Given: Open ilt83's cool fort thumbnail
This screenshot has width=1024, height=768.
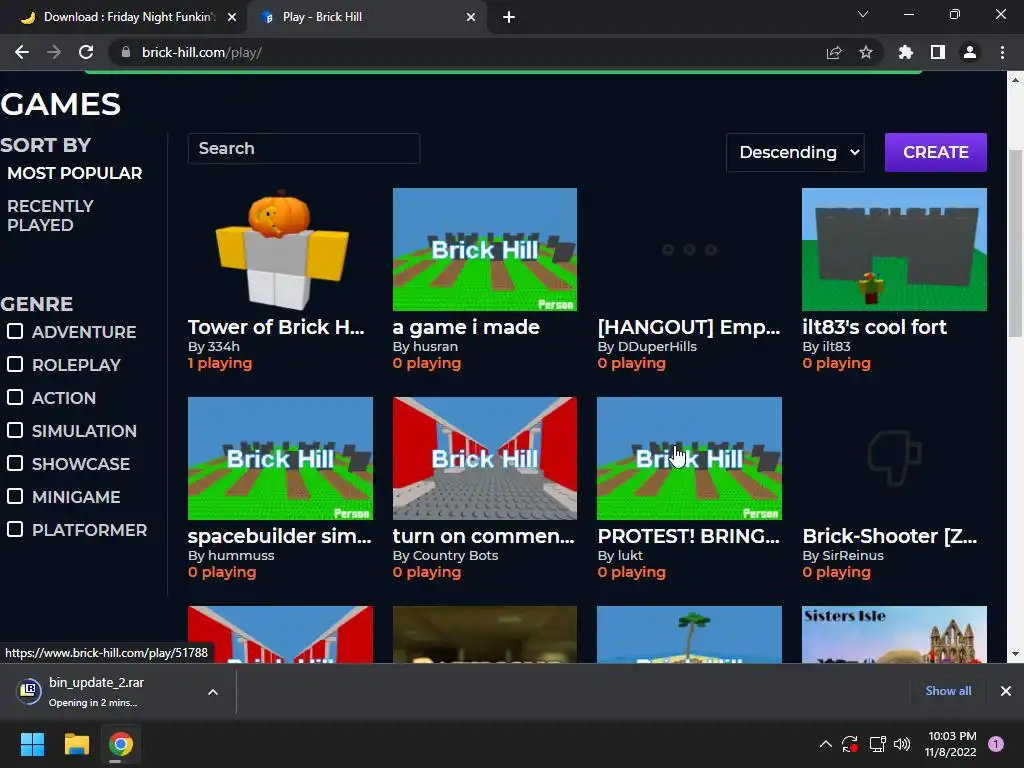Looking at the screenshot, I should [x=894, y=249].
